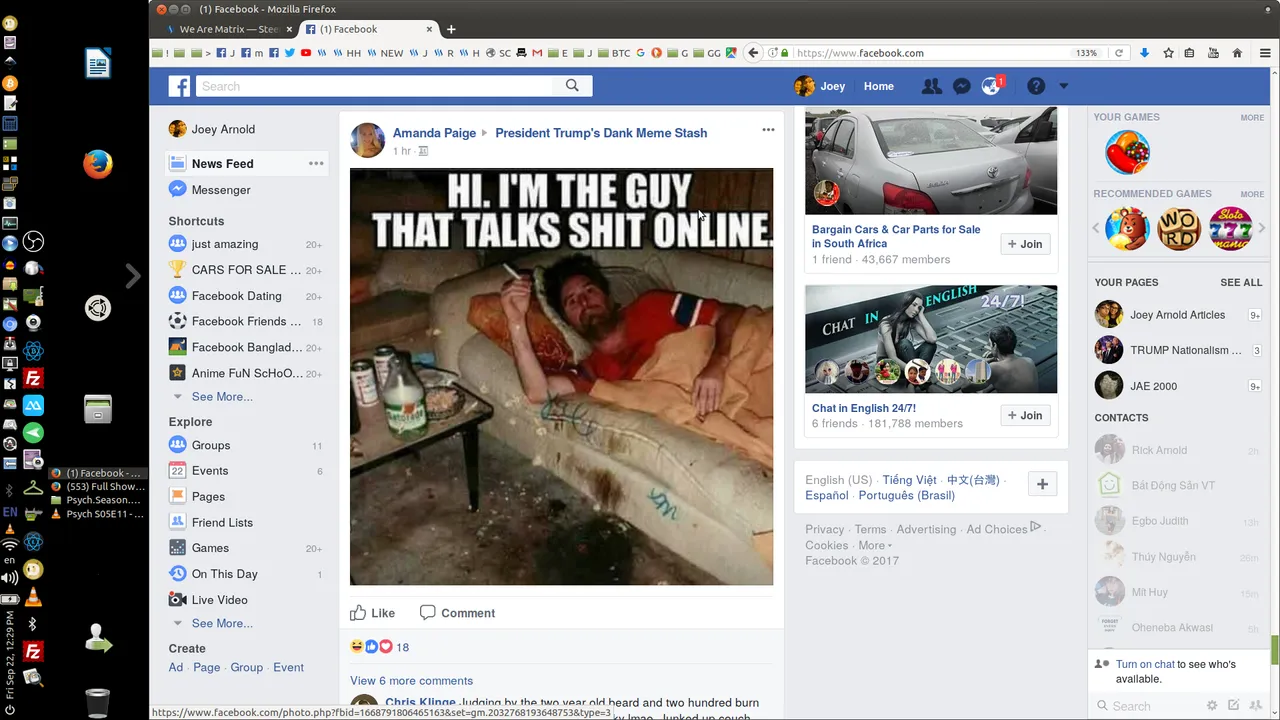The image size is (1280, 720).
Task: Open News Feed options ellipsis
Action: (316, 163)
